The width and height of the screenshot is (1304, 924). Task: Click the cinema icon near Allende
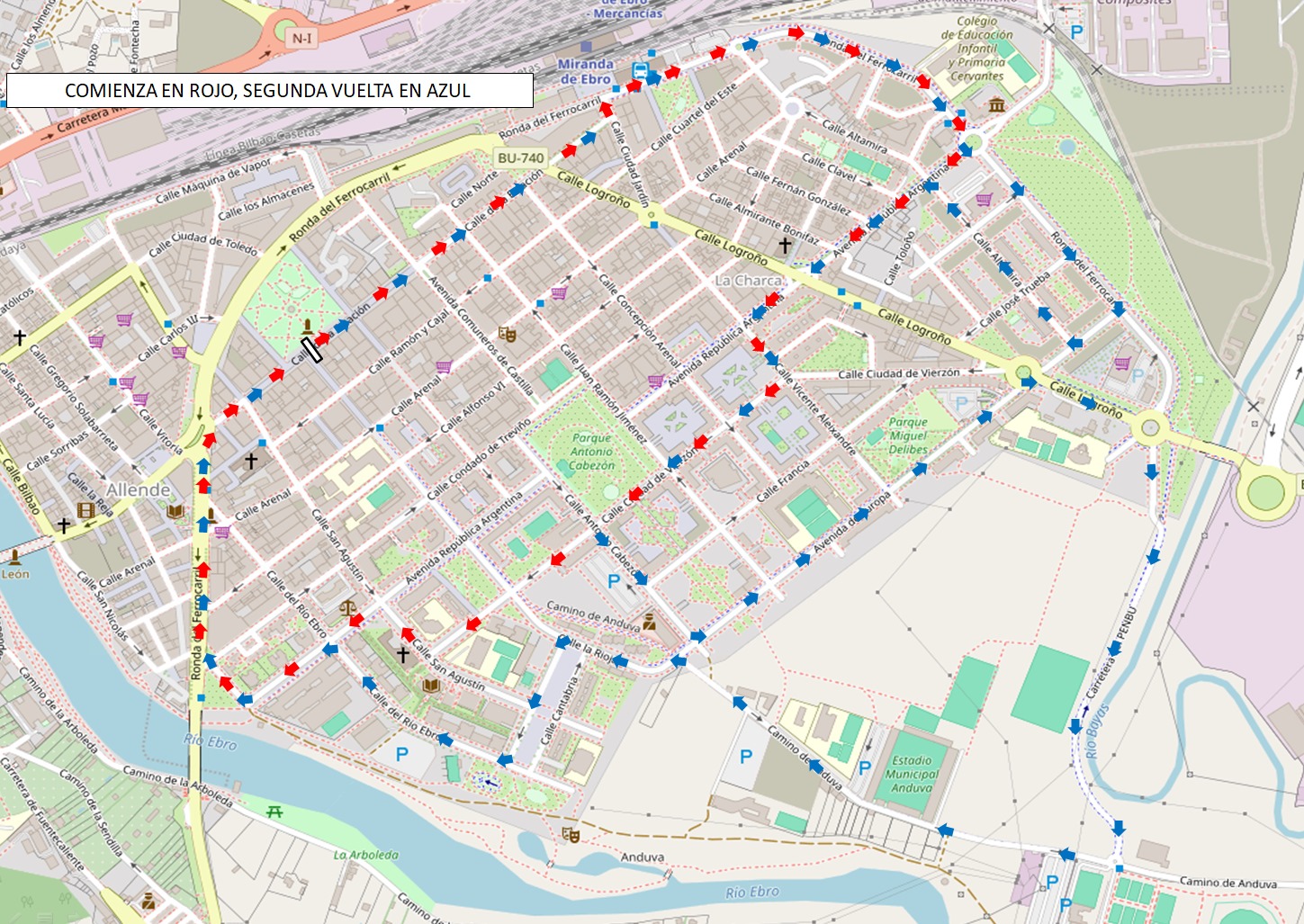[85, 510]
